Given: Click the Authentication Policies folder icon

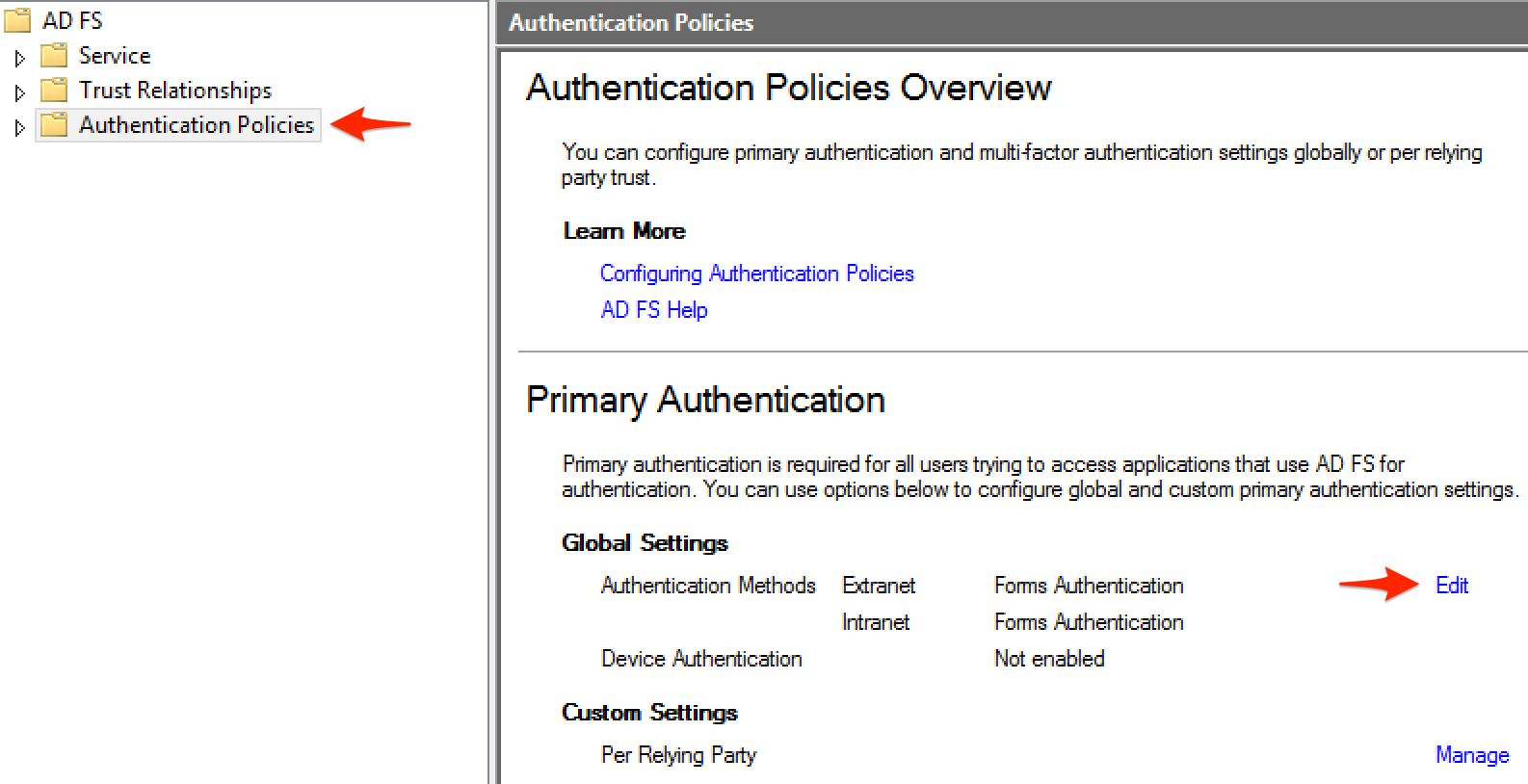Looking at the screenshot, I should [x=54, y=125].
